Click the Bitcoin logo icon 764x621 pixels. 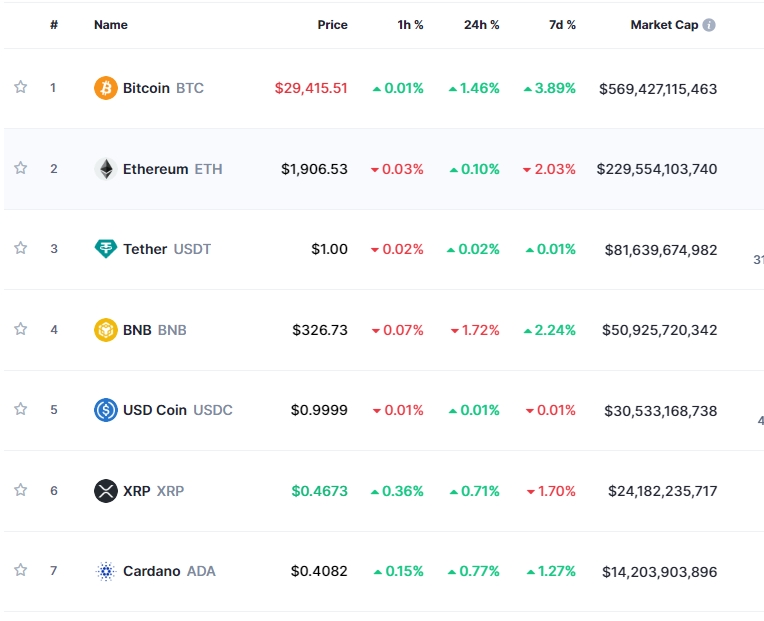105,88
